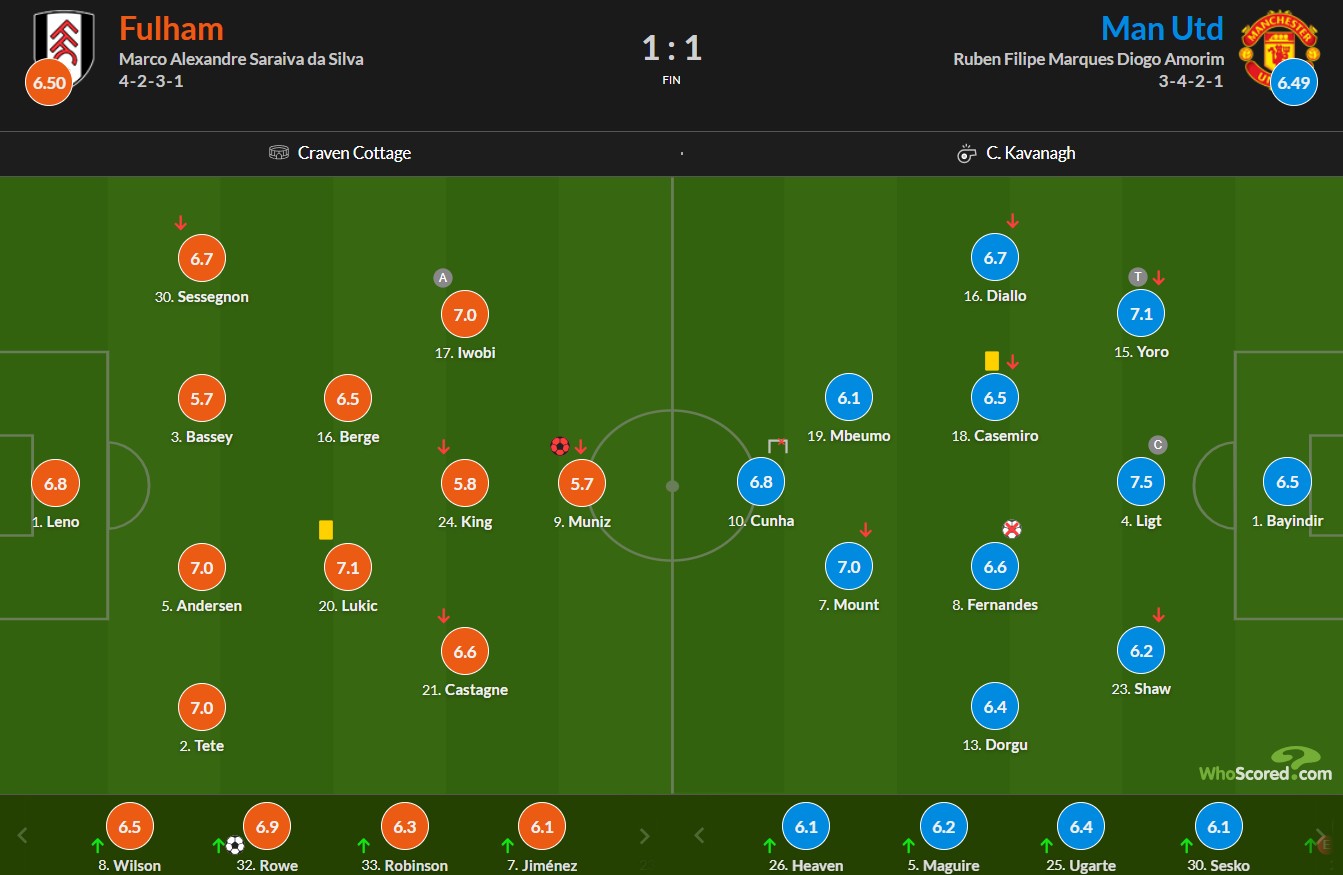
Task: Open the Fulham team name link
Action: coord(171,27)
